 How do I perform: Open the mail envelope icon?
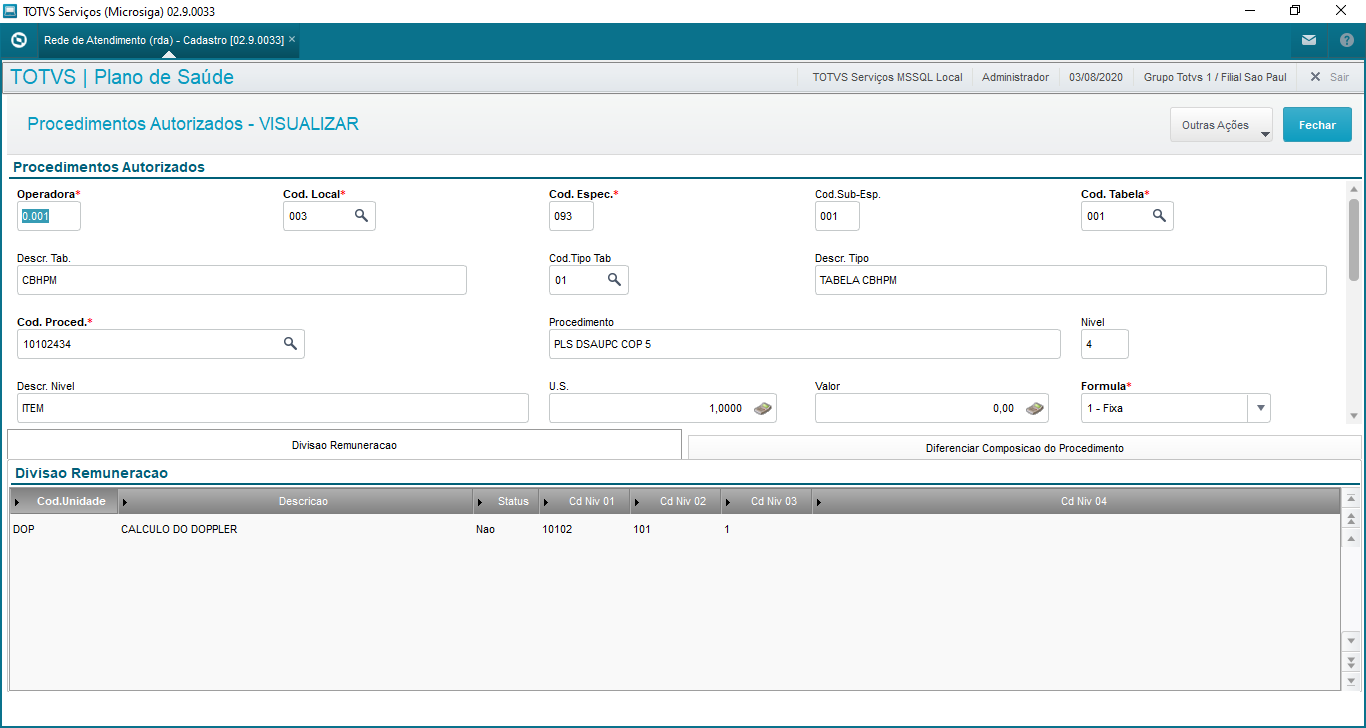click(x=1309, y=40)
